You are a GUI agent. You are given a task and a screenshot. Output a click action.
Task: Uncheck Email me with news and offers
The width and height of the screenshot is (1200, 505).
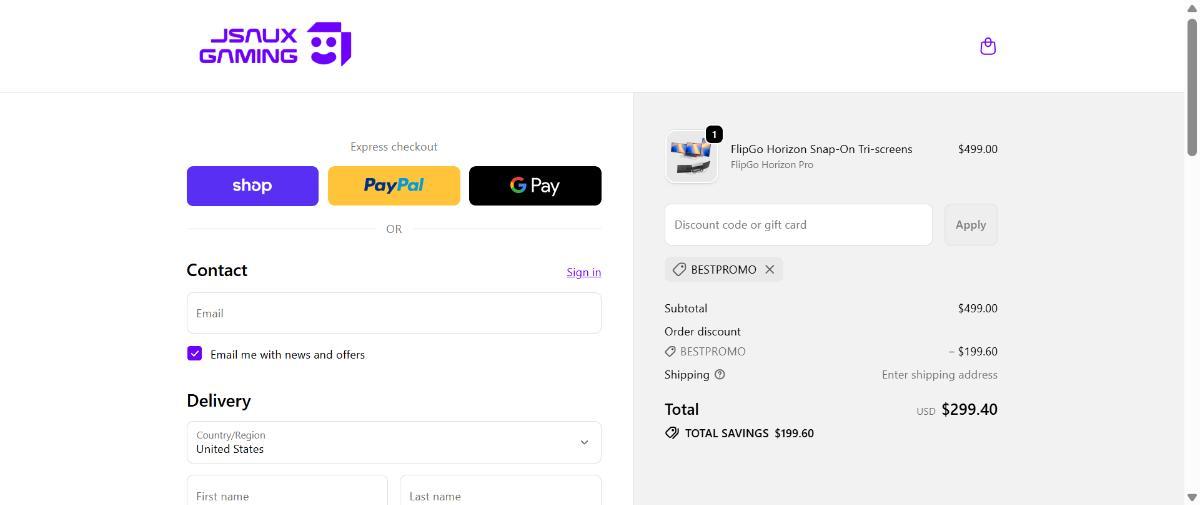[x=195, y=354]
